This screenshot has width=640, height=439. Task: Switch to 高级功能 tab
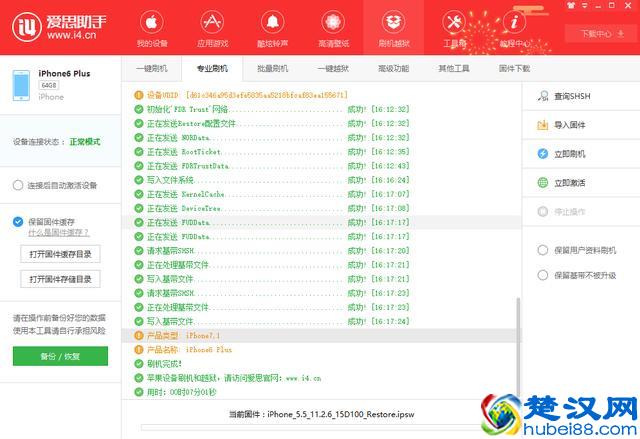(x=393, y=68)
